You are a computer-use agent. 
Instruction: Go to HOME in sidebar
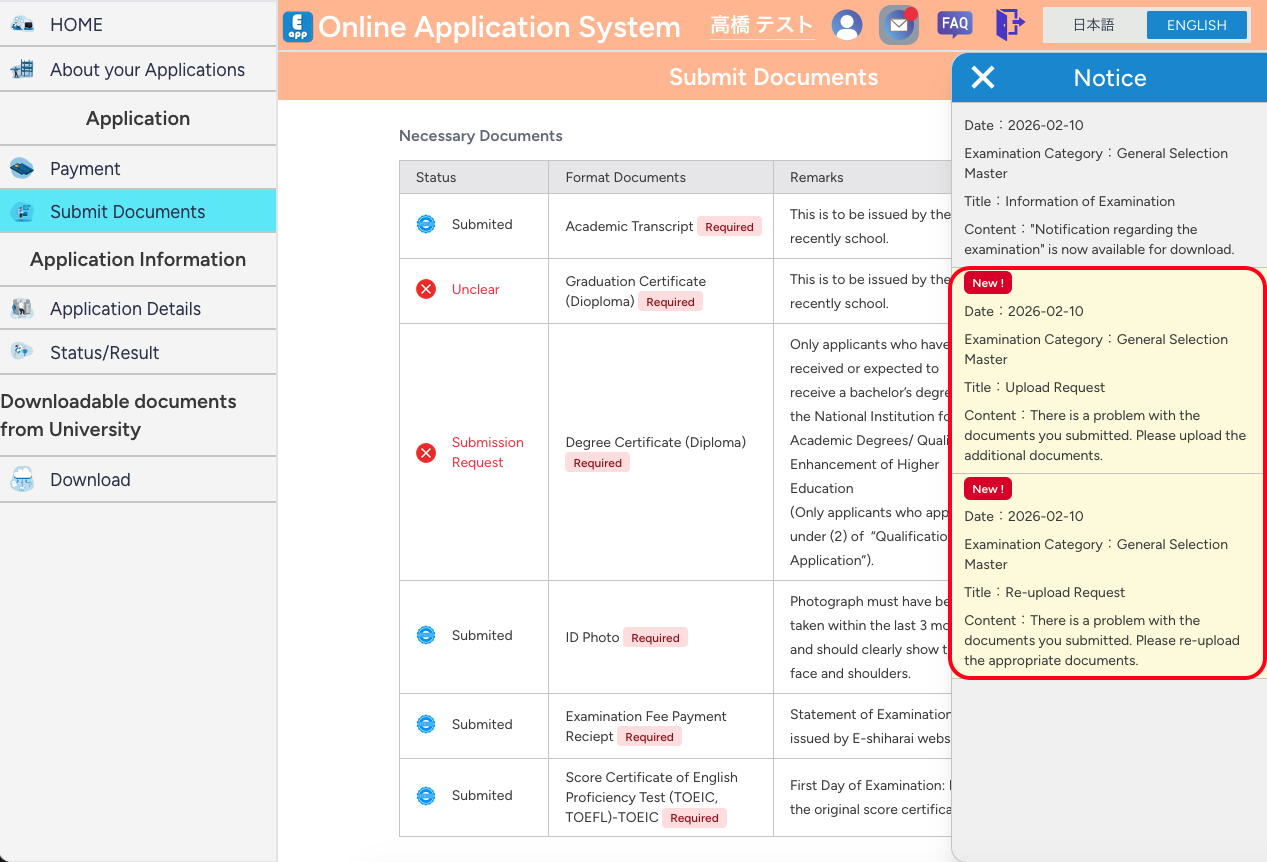76,24
